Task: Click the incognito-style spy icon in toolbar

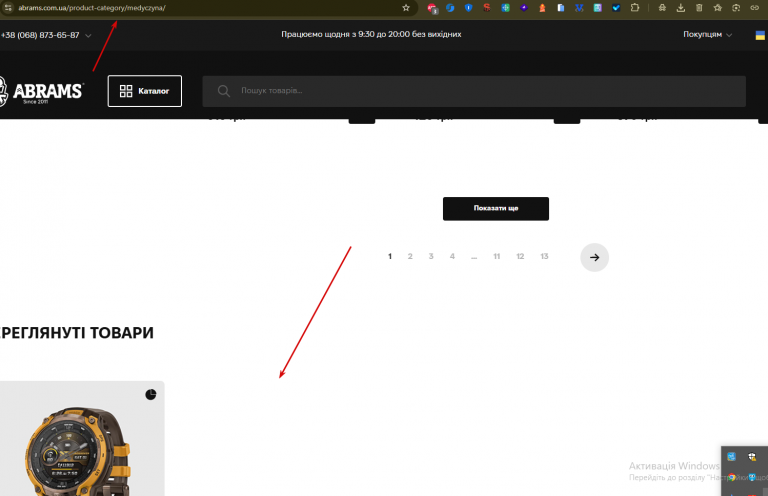Action: click(662, 8)
